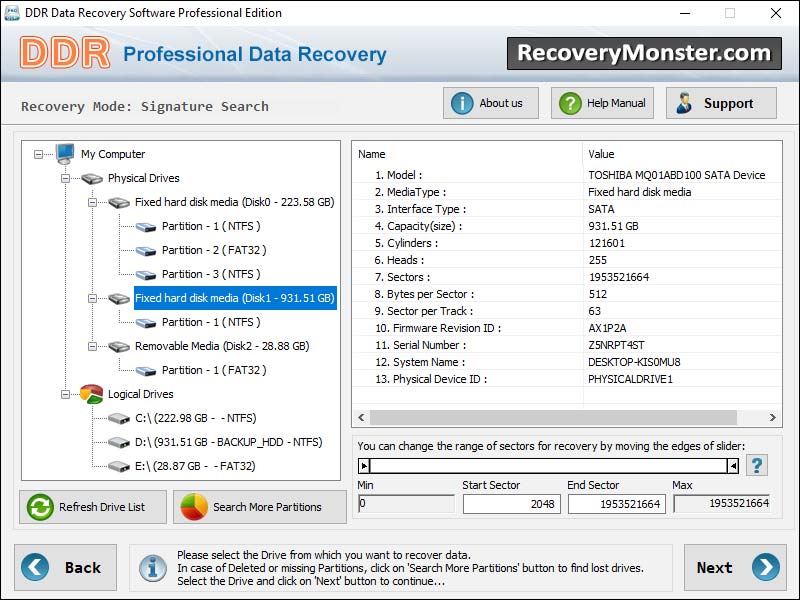The width and height of the screenshot is (800, 600).
Task: Collapse the Physical Drives node
Action: 65,178
